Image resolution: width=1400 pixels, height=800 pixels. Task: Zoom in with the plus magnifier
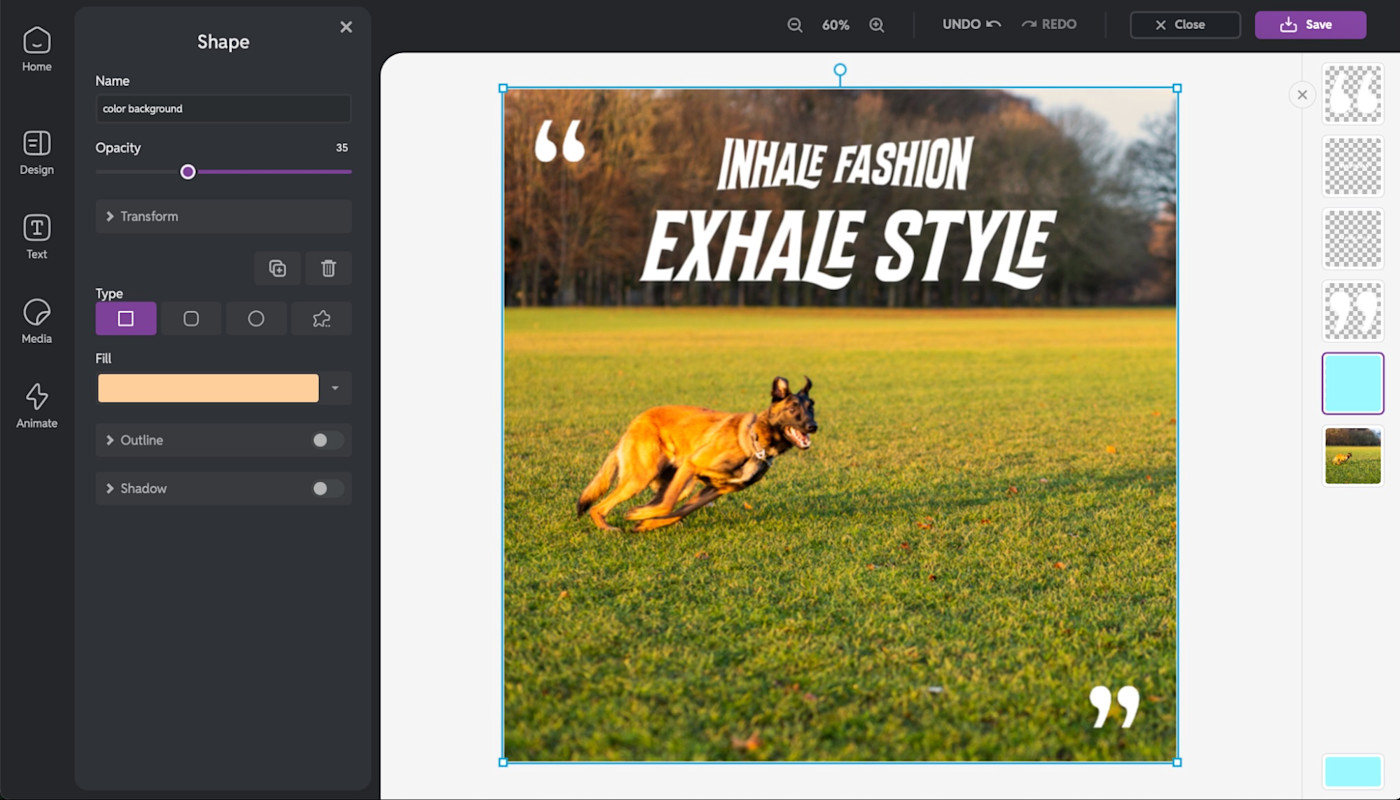click(877, 25)
